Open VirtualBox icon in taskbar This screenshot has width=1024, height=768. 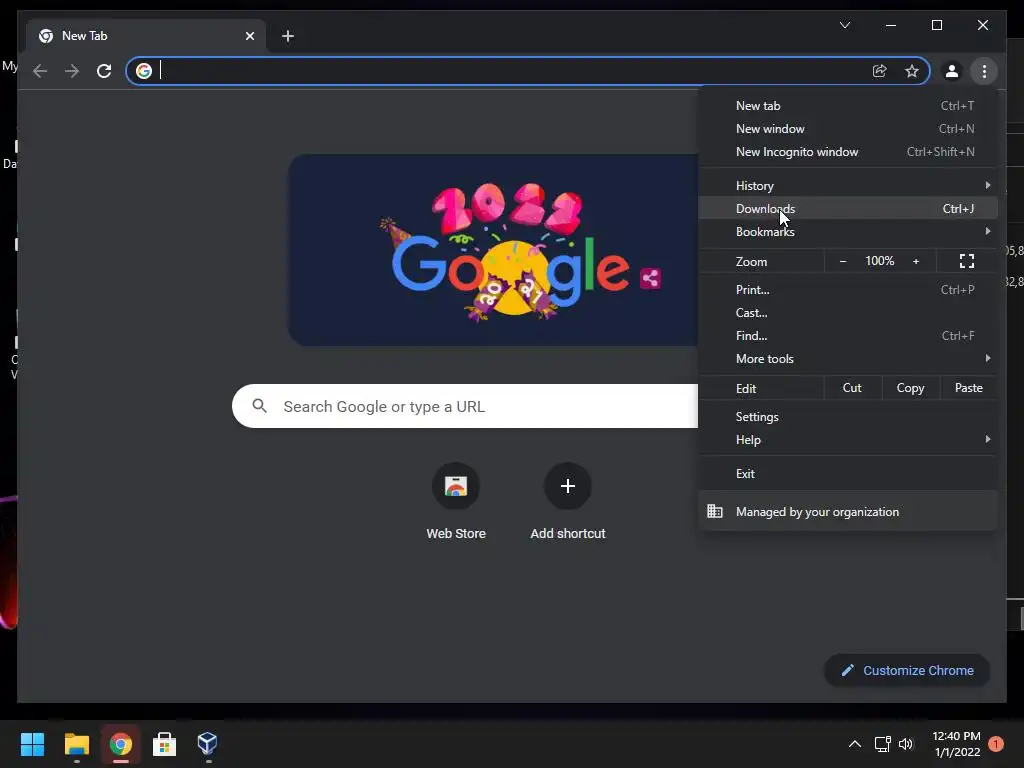(208, 744)
